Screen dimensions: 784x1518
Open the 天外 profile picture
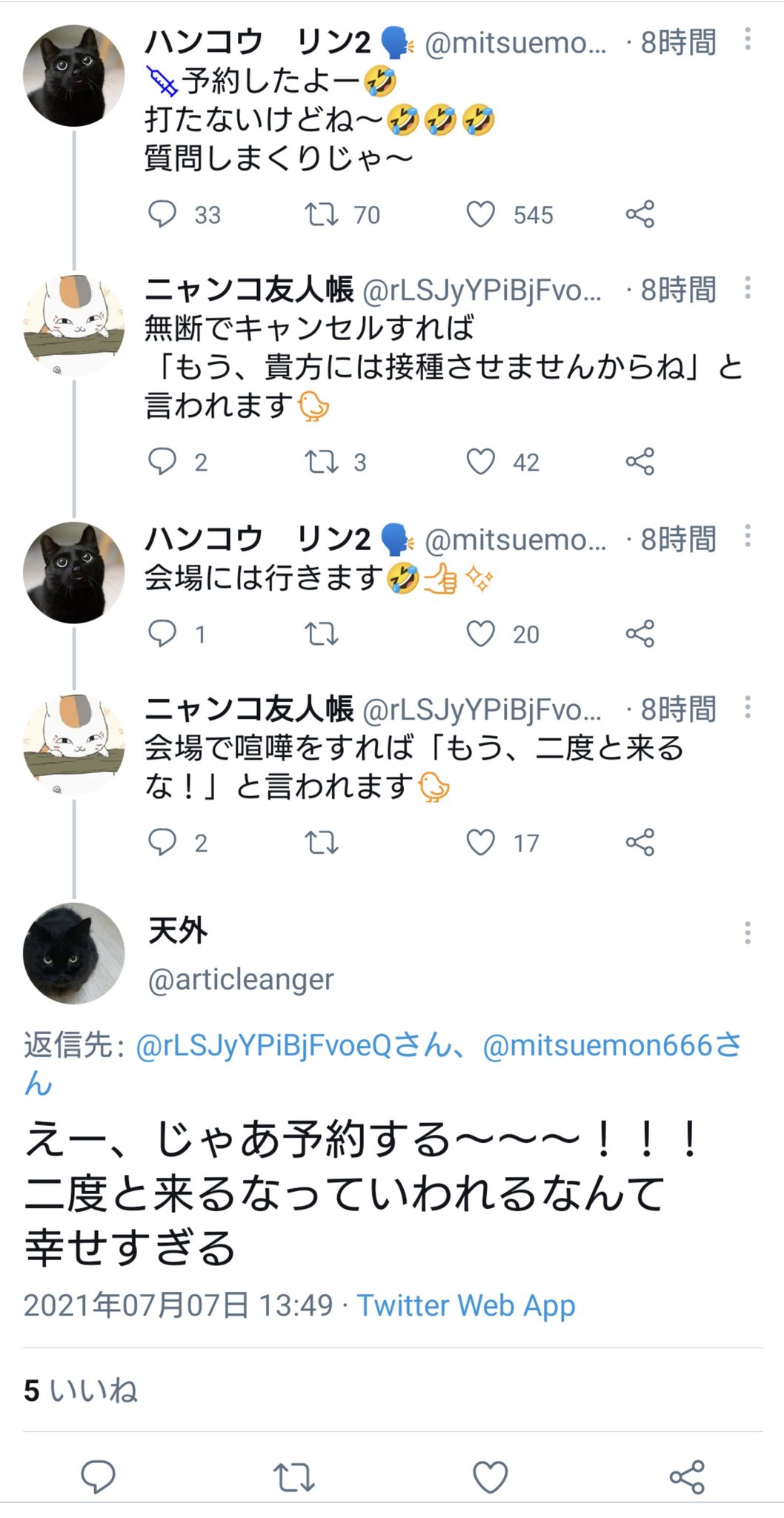point(73,953)
